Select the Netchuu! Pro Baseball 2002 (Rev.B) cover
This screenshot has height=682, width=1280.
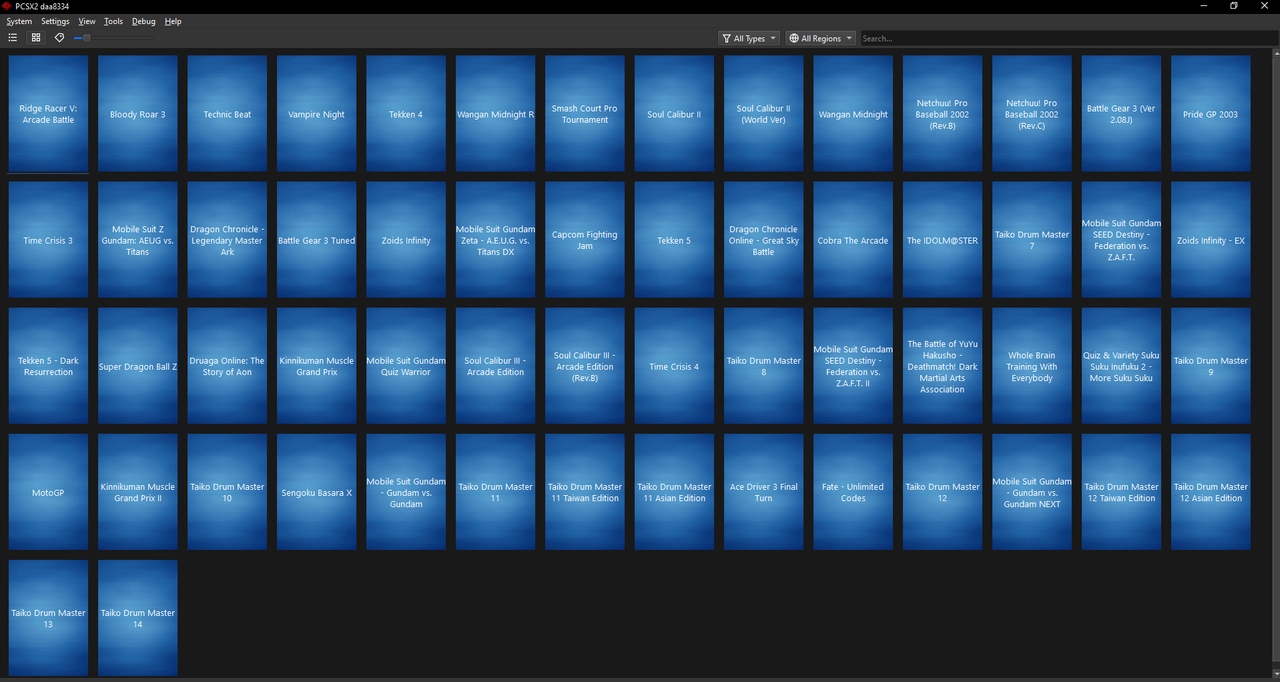(x=943, y=114)
